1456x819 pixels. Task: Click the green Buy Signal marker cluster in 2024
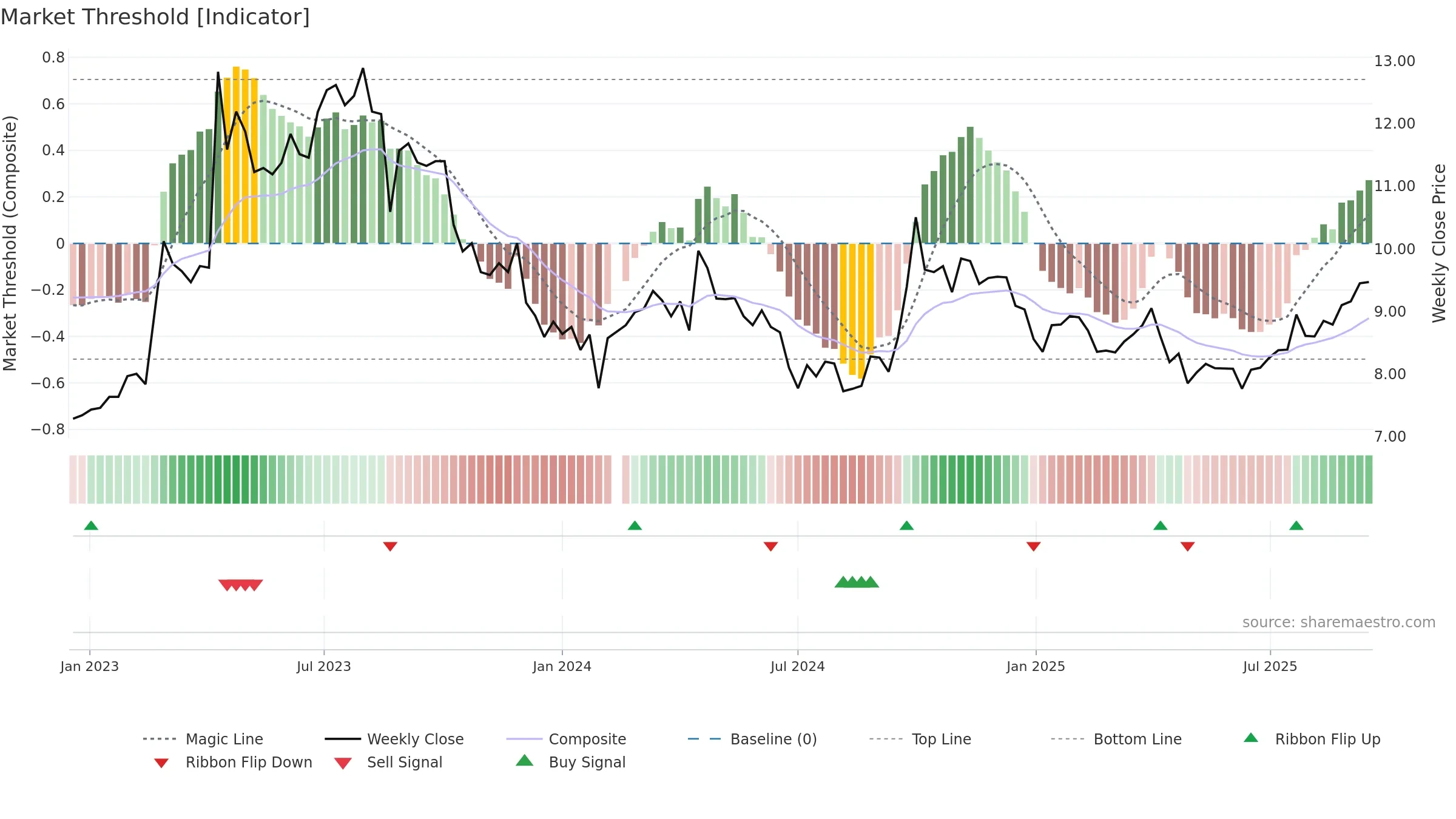click(857, 582)
